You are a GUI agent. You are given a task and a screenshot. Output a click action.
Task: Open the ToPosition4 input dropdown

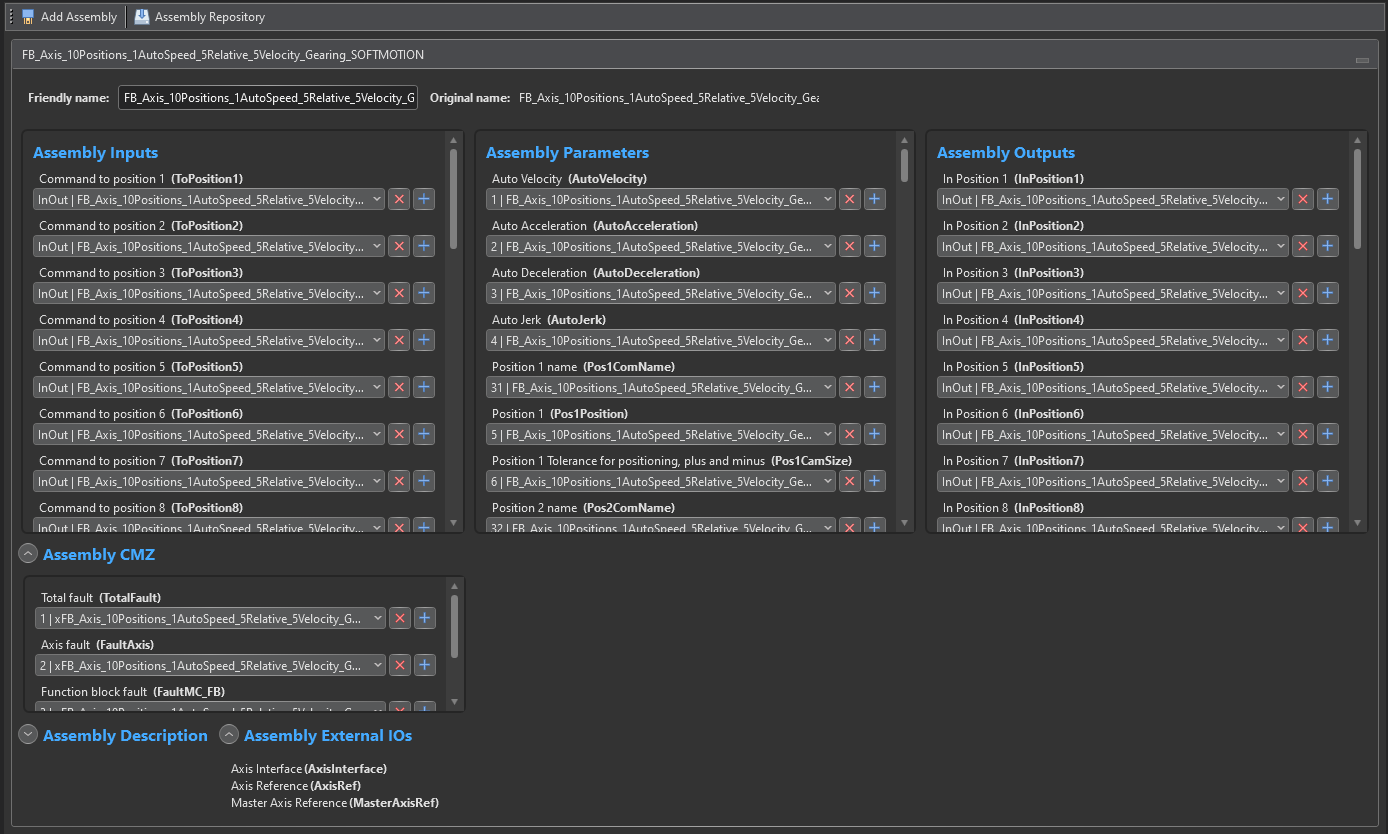(x=209, y=340)
